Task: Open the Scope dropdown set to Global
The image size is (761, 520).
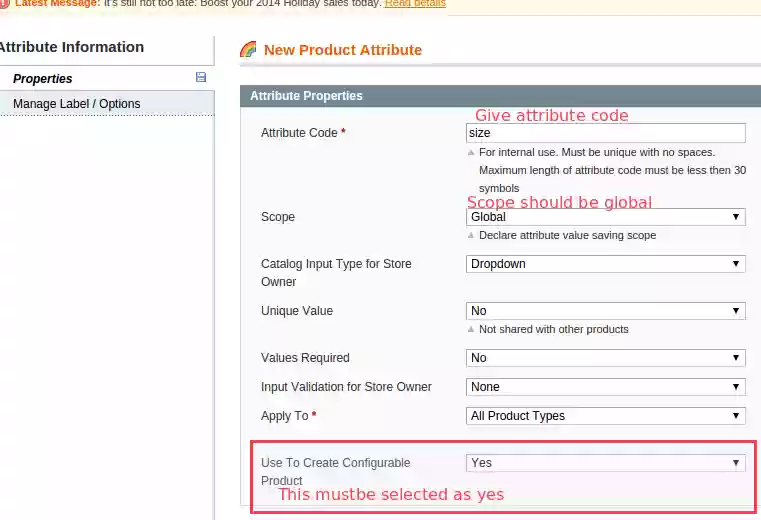Action: click(606, 217)
